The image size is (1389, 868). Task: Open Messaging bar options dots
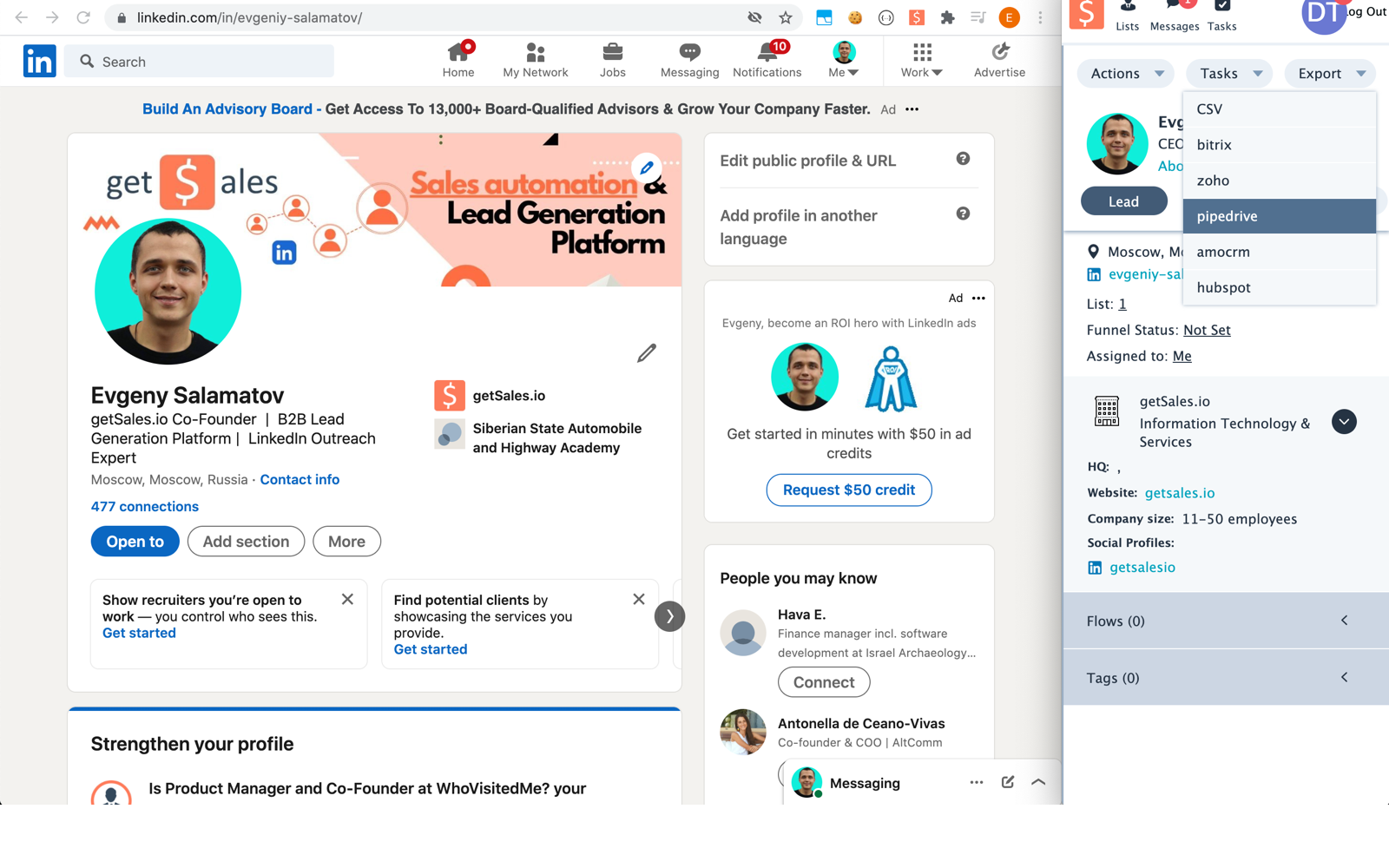[977, 782]
